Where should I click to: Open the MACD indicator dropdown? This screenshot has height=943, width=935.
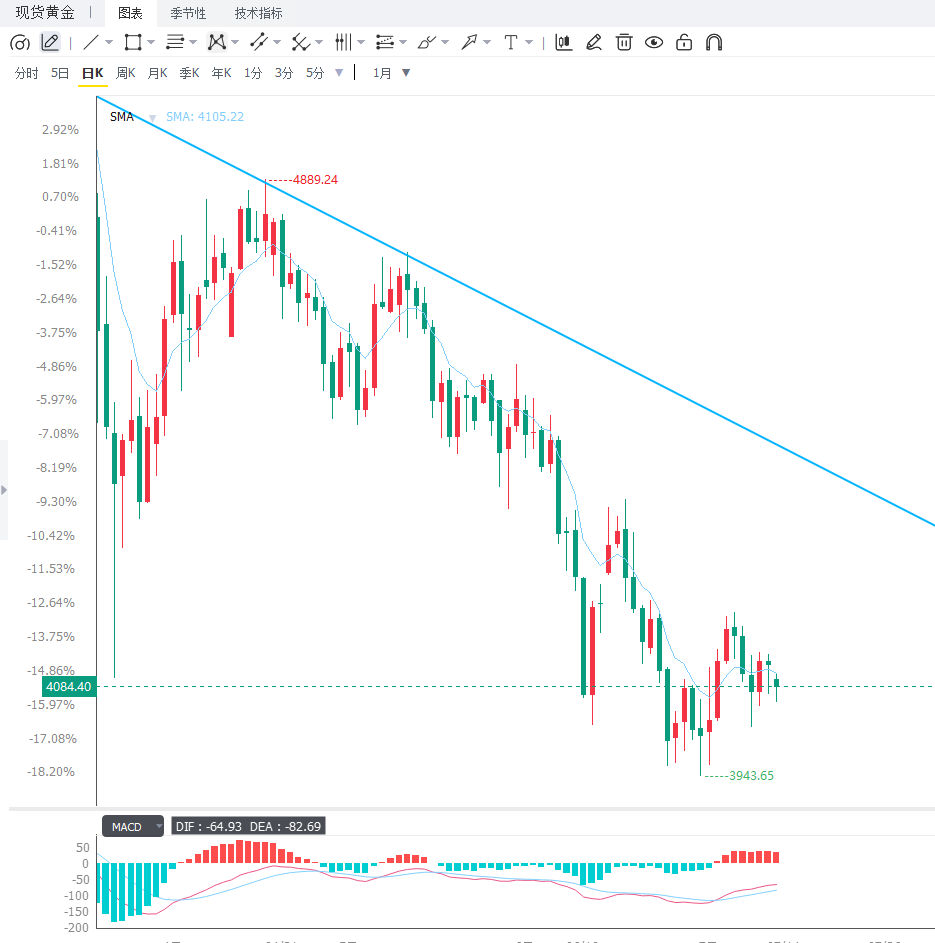click(x=132, y=827)
